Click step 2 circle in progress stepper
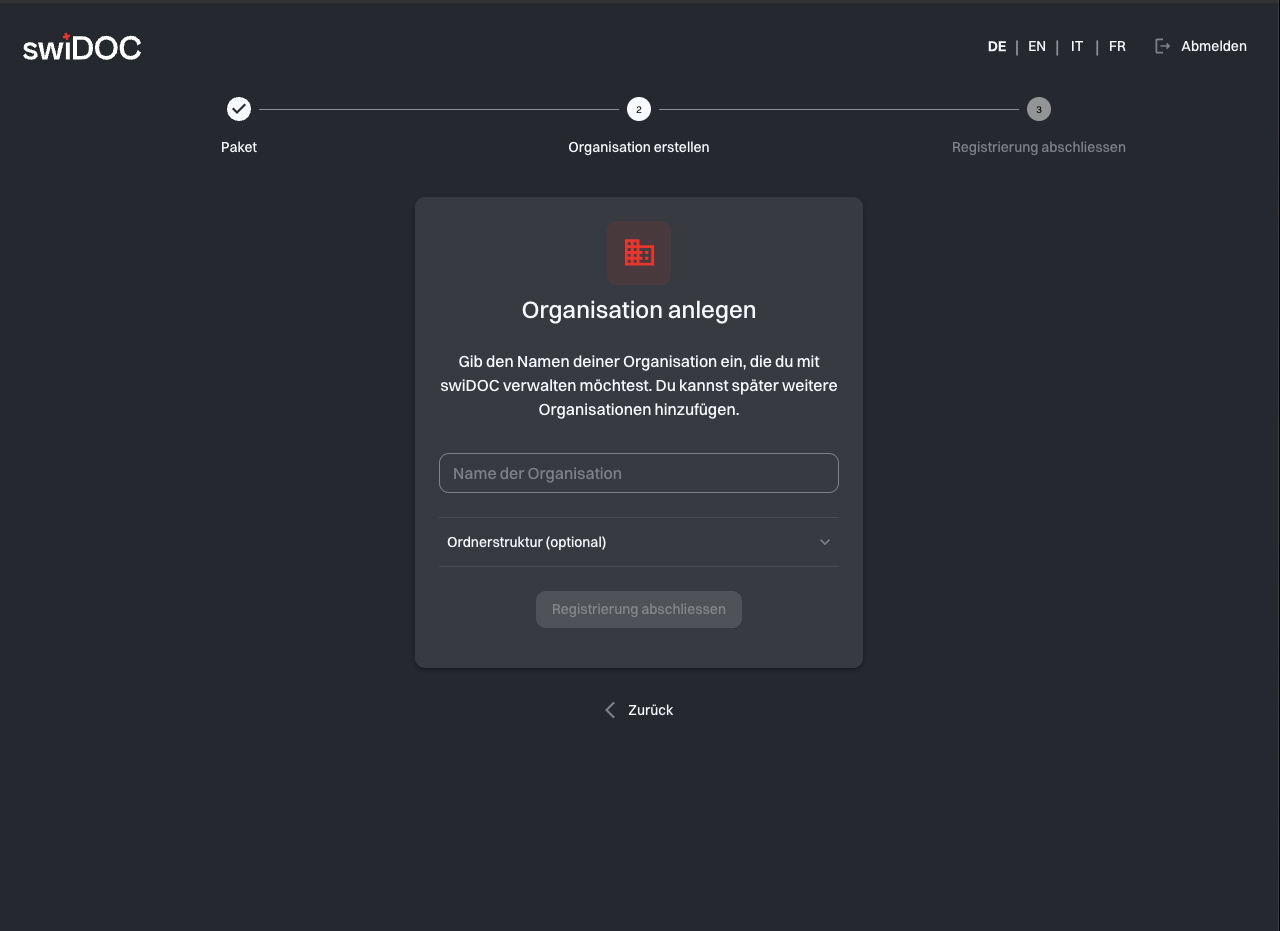The width and height of the screenshot is (1280, 931). [639, 109]
